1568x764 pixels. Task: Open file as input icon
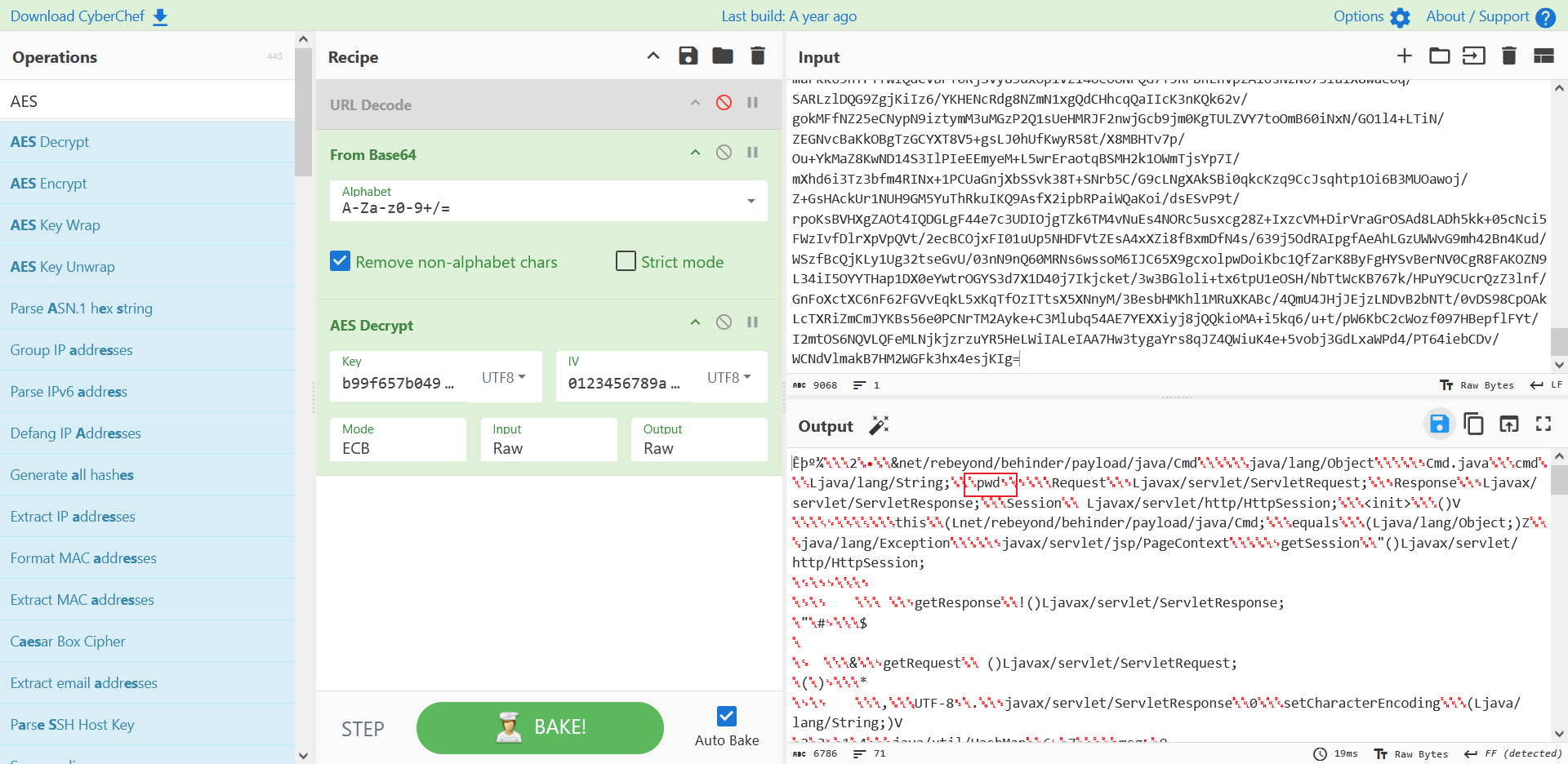[x=1474, y=56]
